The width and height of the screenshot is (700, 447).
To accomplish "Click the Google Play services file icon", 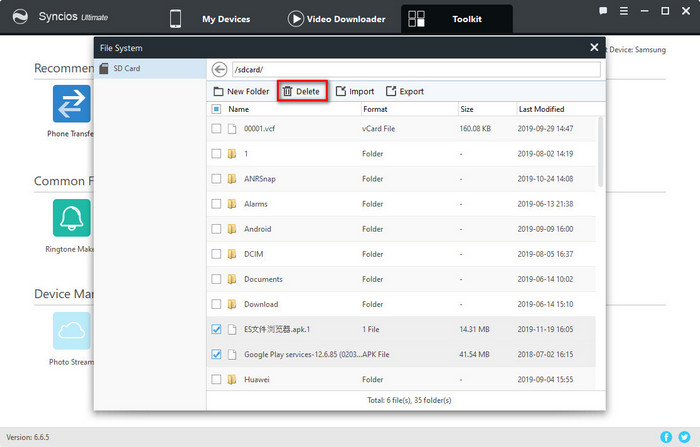I will click(x=232, y=355).
